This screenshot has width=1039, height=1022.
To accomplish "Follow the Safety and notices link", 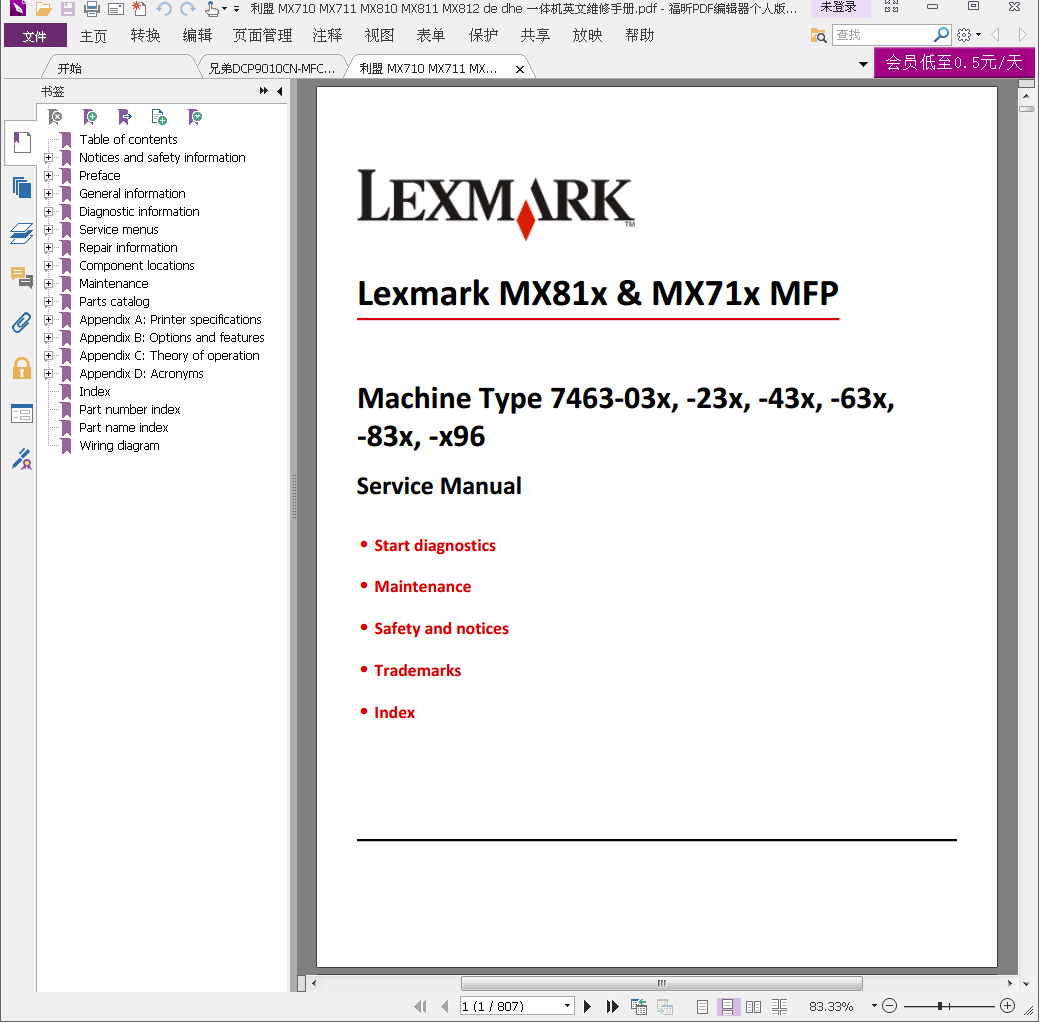I will [x=441, y=628].
